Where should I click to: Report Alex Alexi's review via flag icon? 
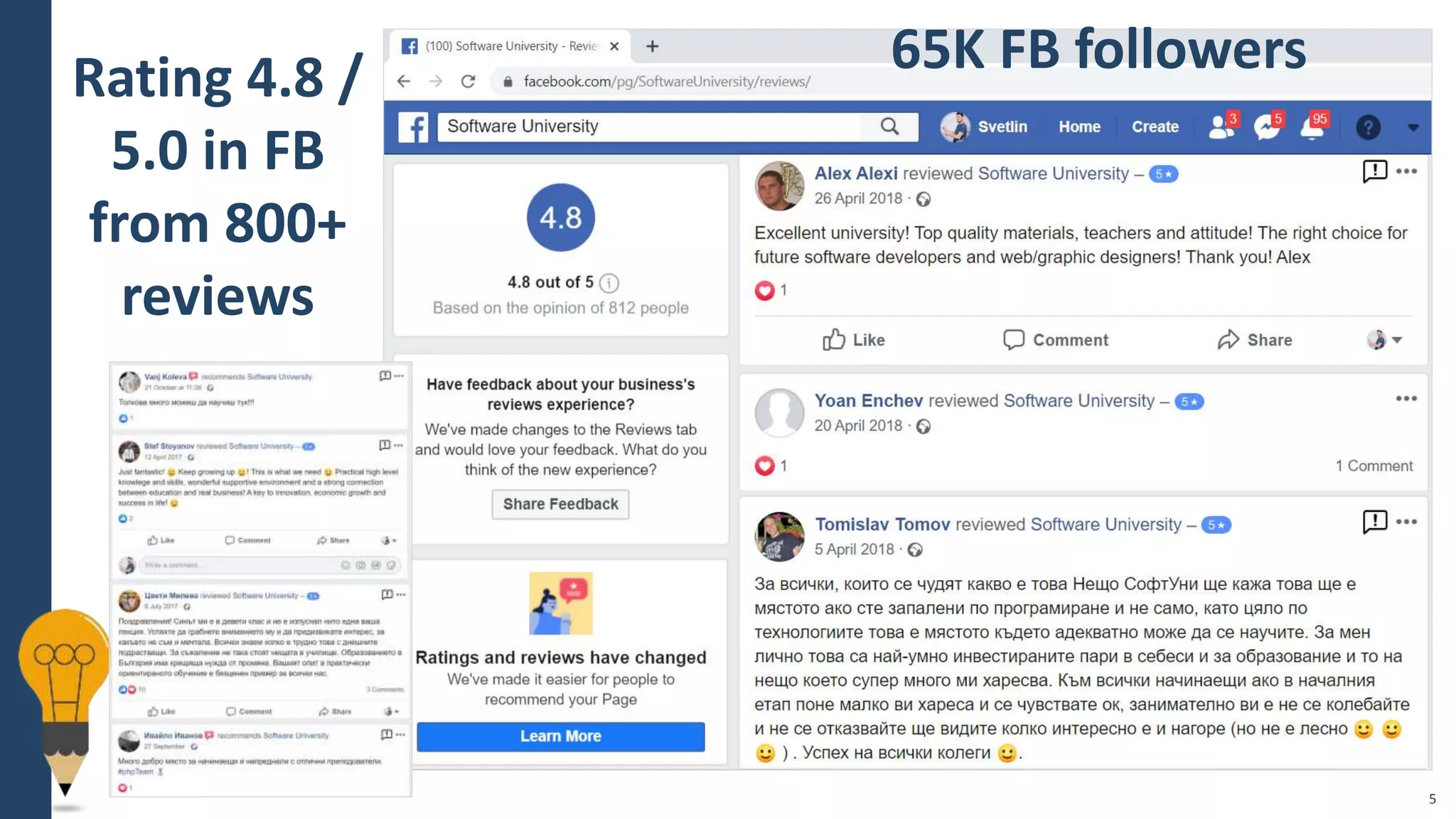pos(1374,171)
